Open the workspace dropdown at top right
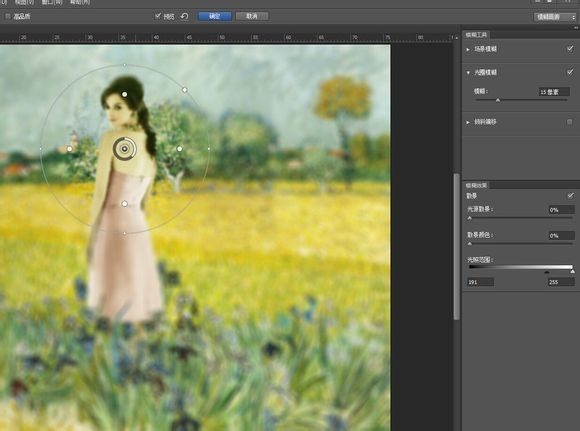Screen dimensions: 580x431 pos(555,17)
